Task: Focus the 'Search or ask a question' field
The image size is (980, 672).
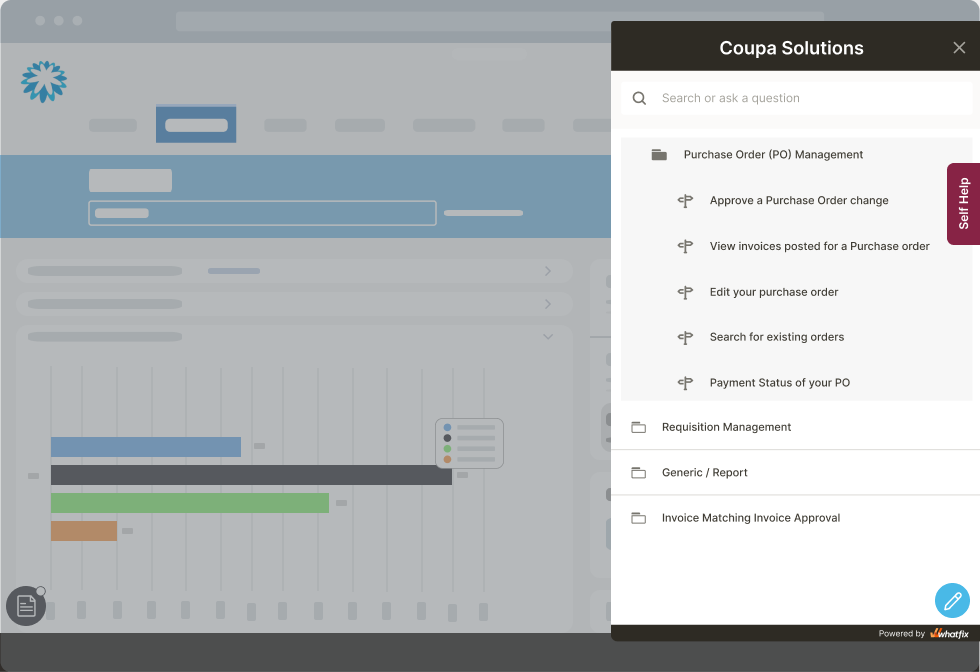Action: pyautogui.click(x=796, y=98)
